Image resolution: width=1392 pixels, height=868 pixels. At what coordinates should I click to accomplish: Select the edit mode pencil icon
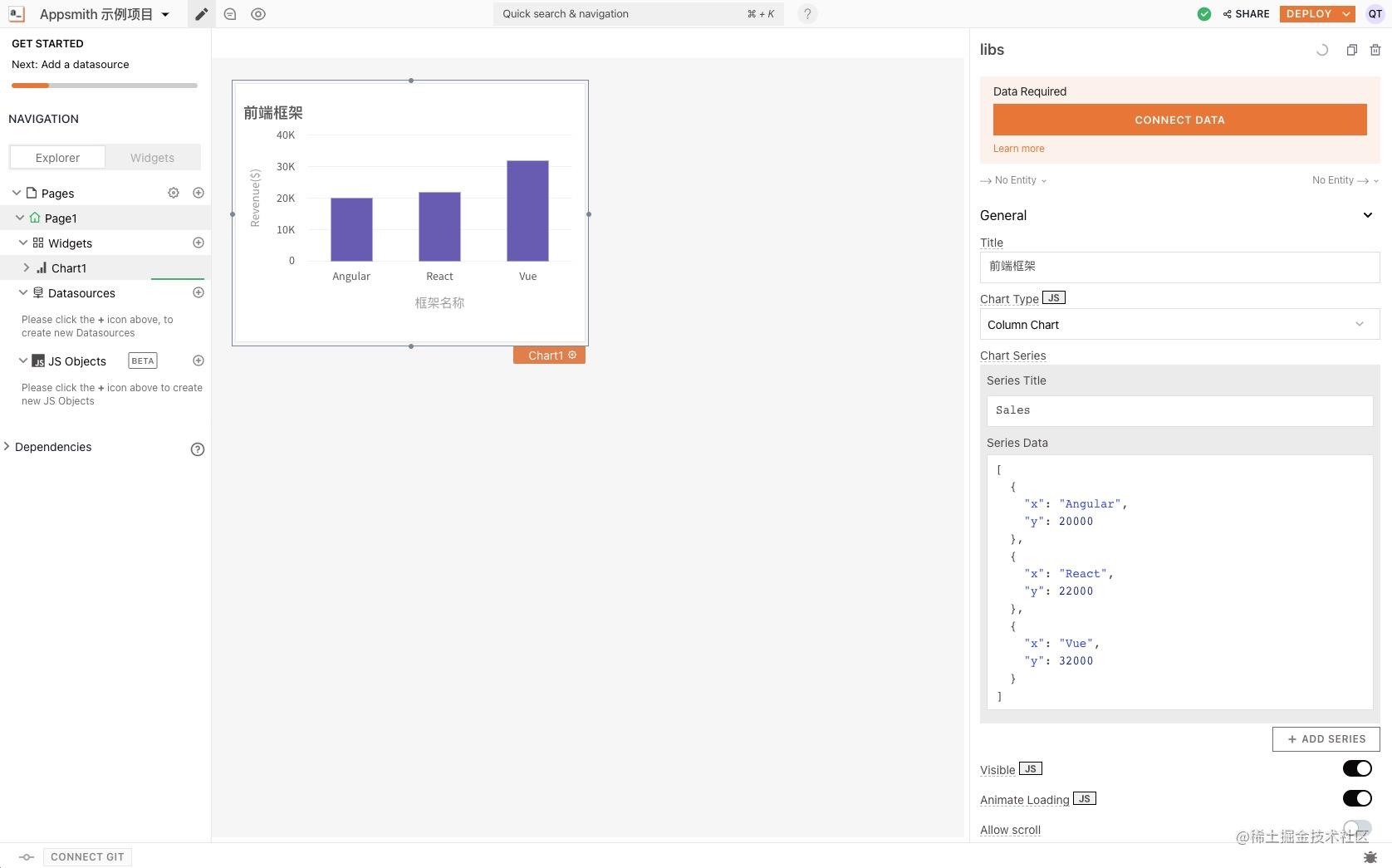(x=201, y=14)
